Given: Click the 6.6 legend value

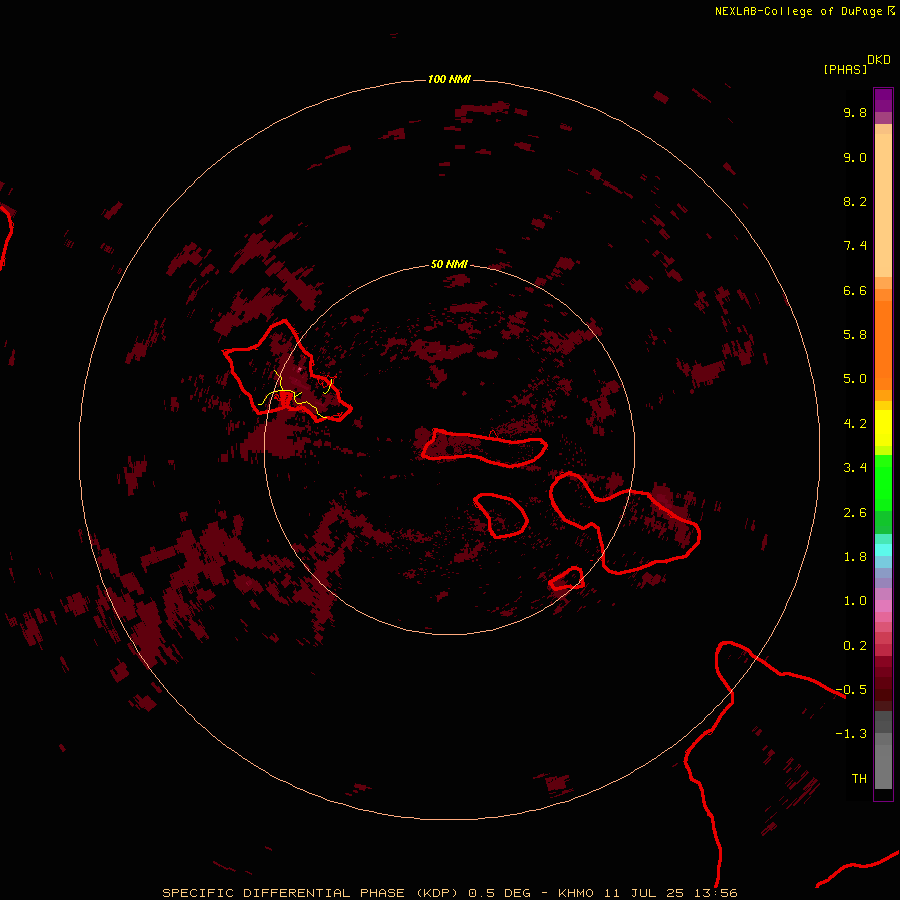Looking at the screenshot, I should tap(855, 290).
